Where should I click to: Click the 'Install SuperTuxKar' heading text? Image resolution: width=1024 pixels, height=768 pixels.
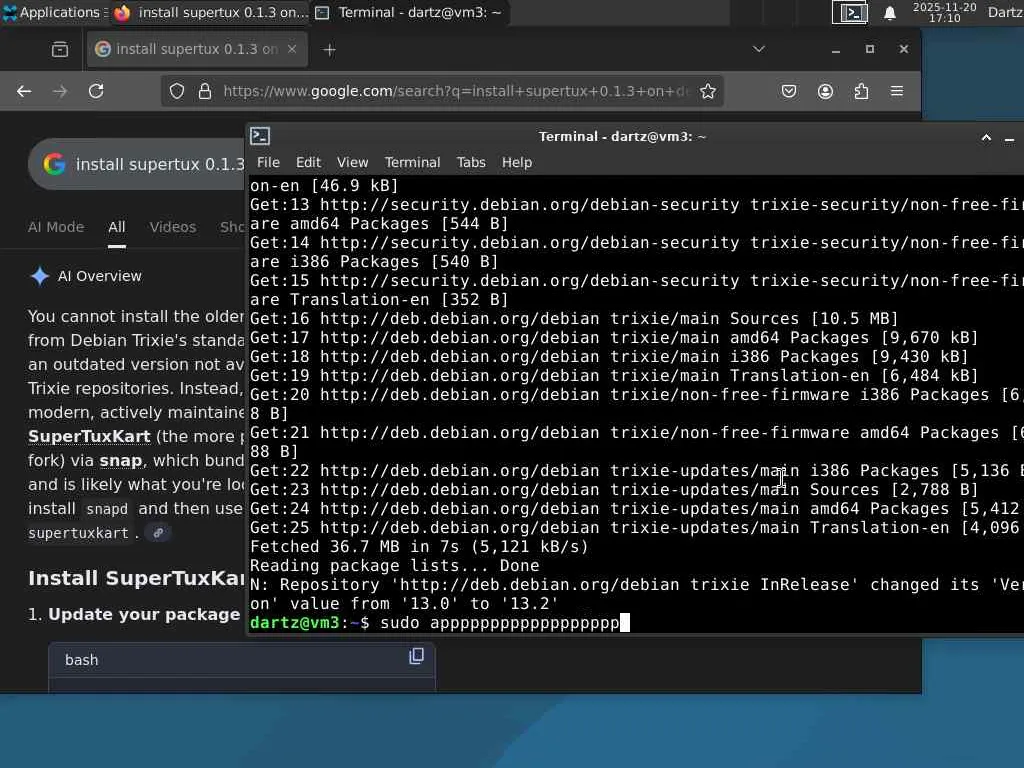point(136,578)
